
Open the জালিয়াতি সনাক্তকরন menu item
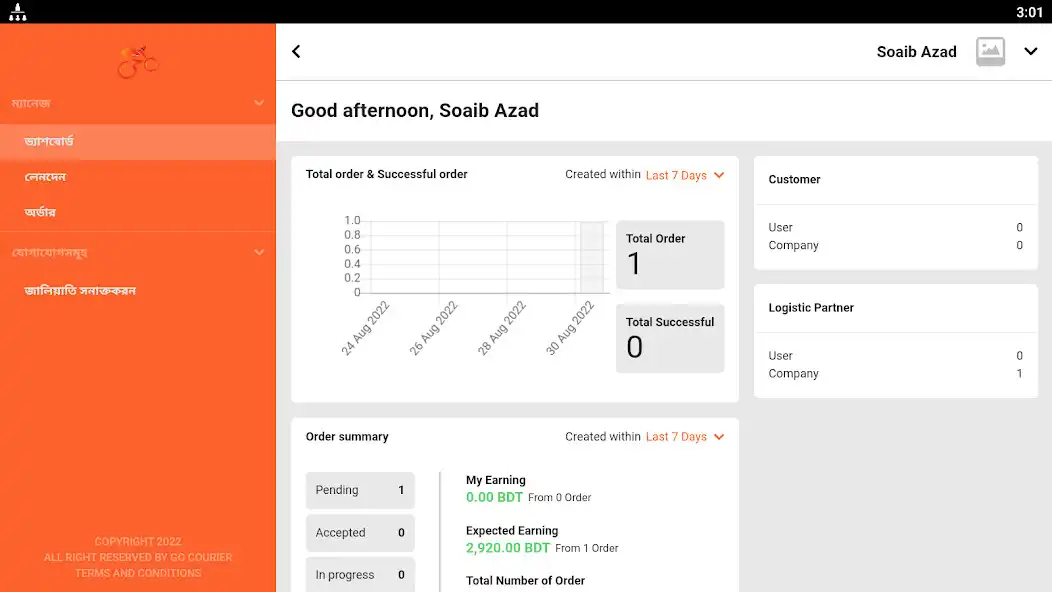(138, 291)
